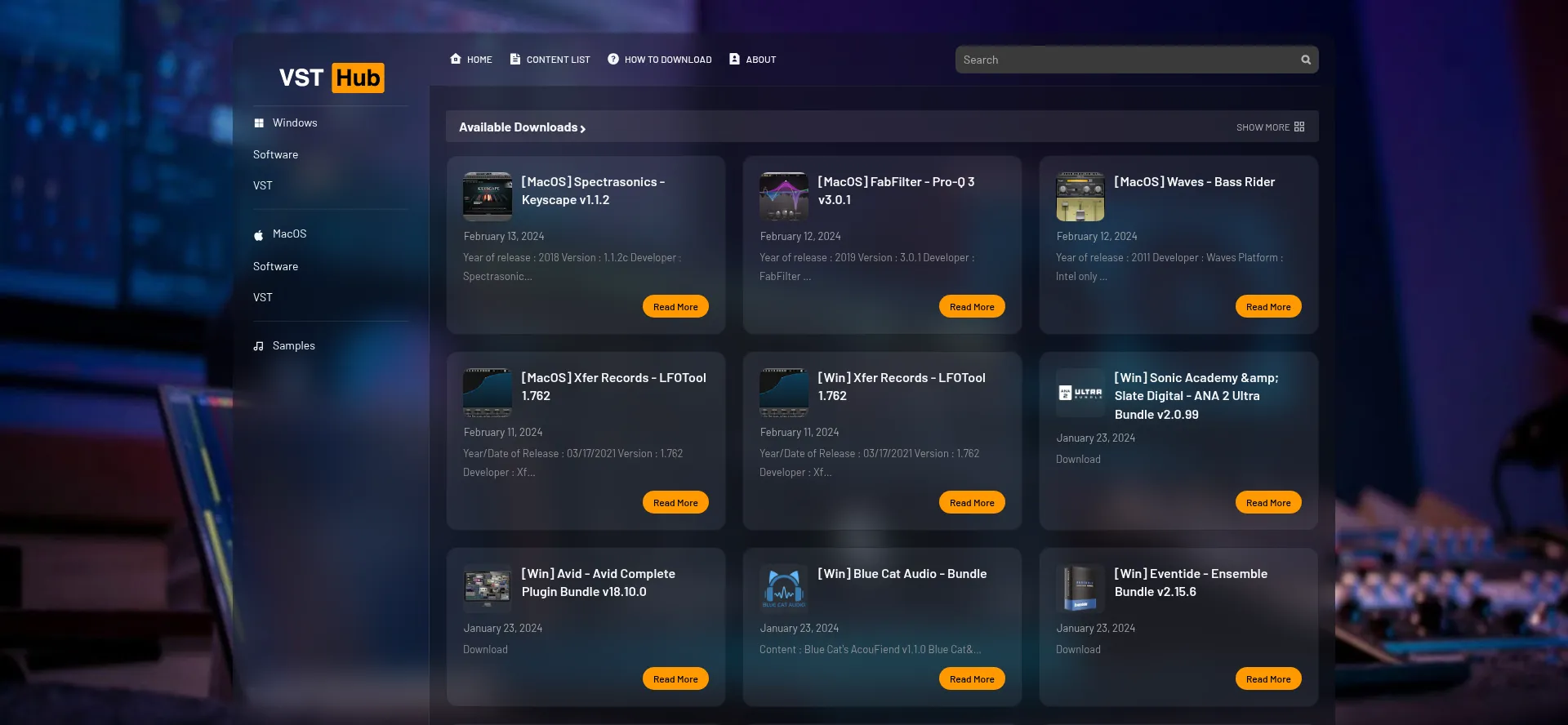Open the HOW TO DOWNLOAD menu item
Image resolution: width=1568 pixels, height=725 pixels.
pyautogui.click(x=660, y=60)
